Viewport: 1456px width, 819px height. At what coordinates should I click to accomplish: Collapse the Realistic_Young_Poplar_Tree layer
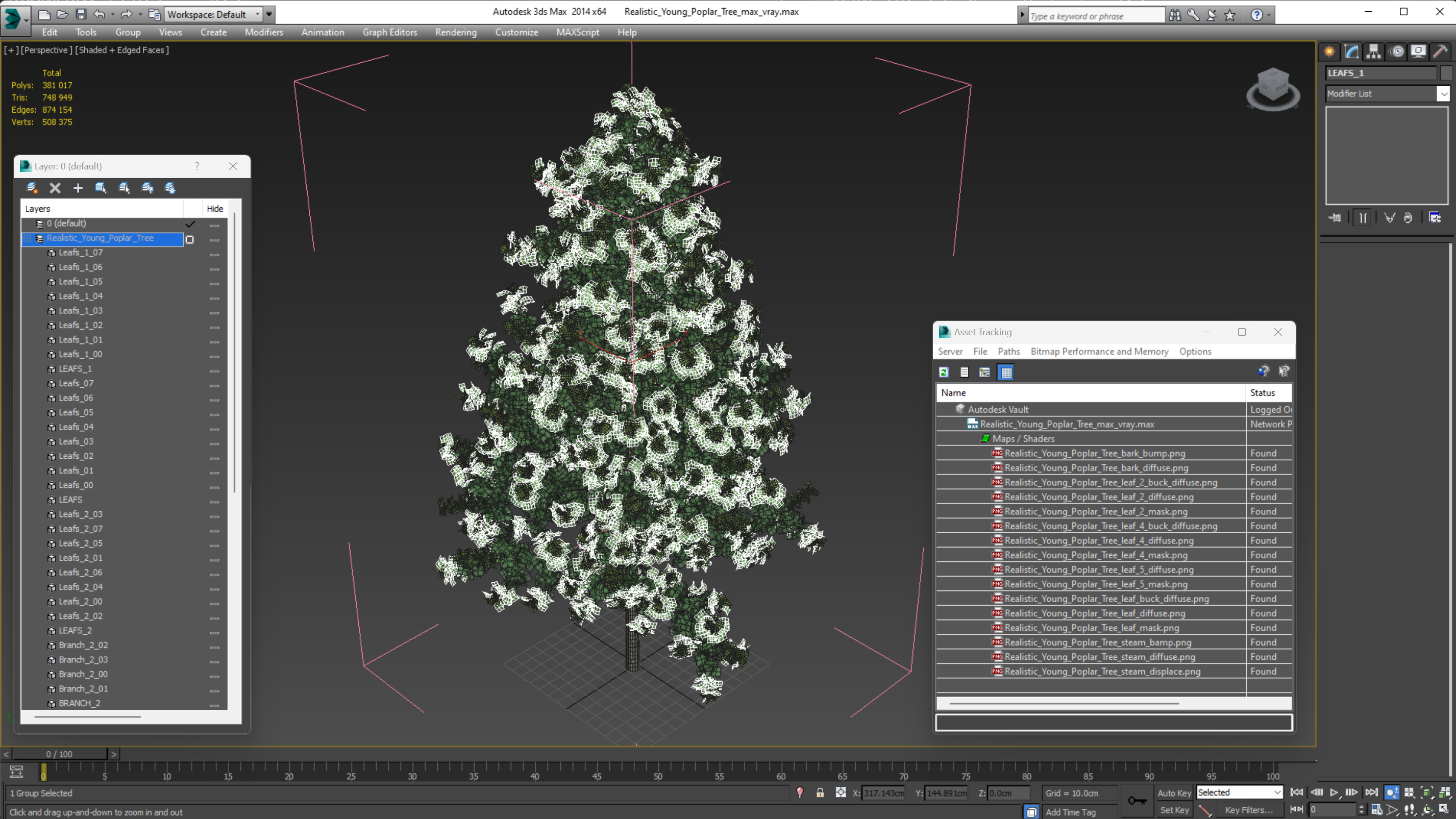click(x=27, y=238)
